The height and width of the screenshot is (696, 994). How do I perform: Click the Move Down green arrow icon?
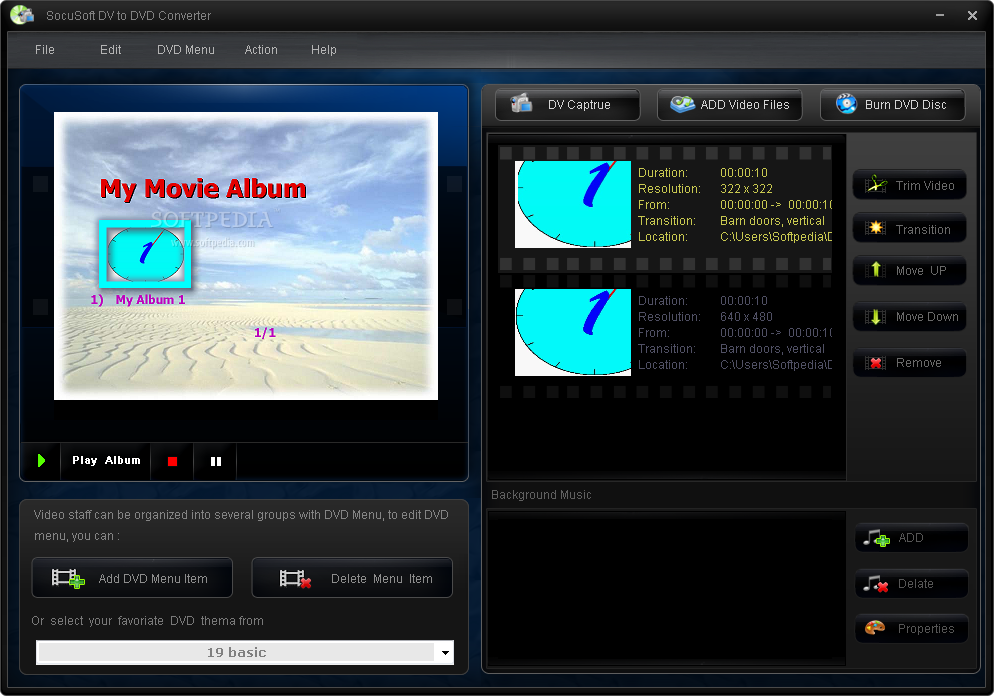point(875,316)
